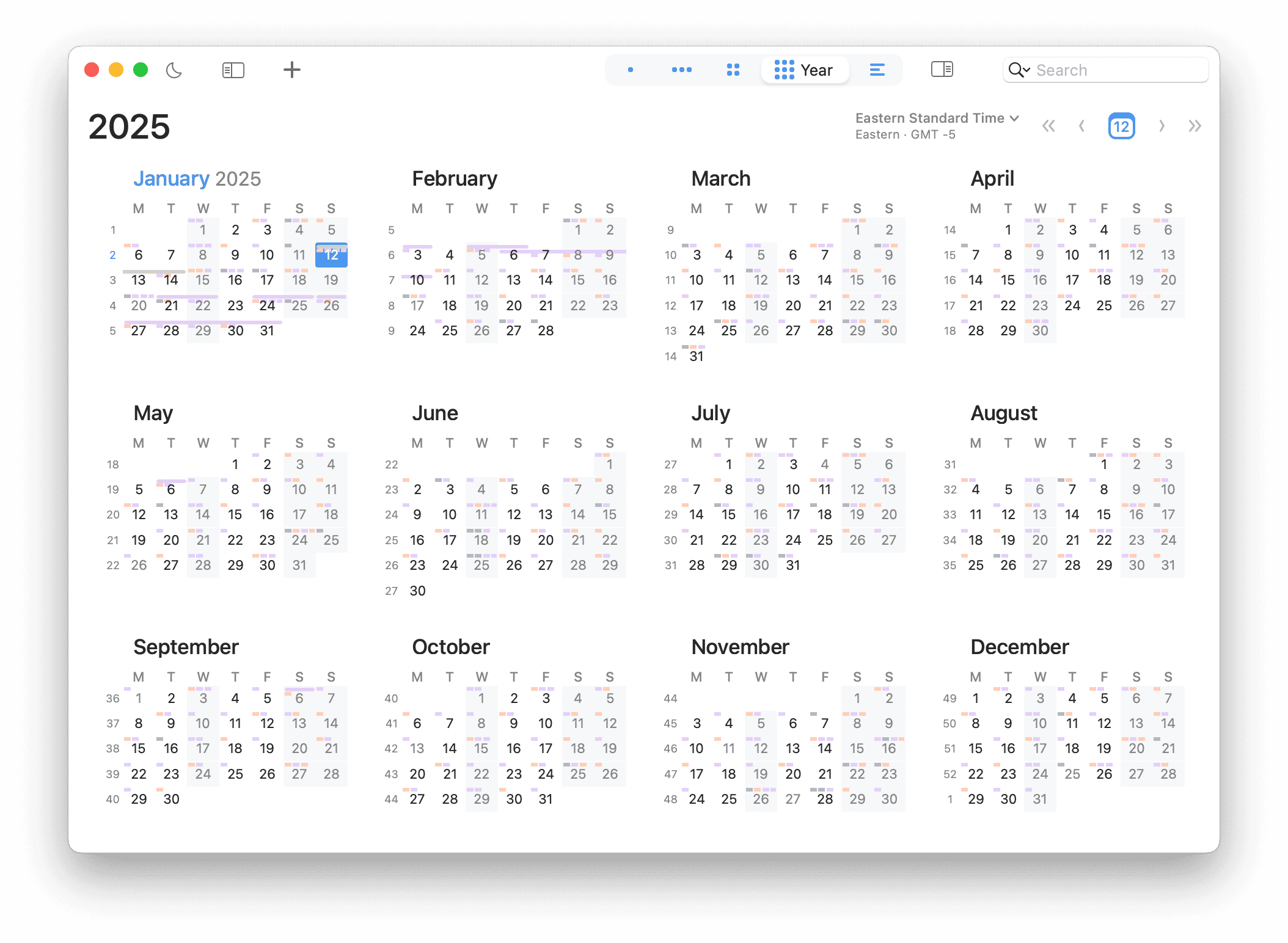Select the Year view tab
The width and height of the screenshot is (1288, 943).
(804, 70)
